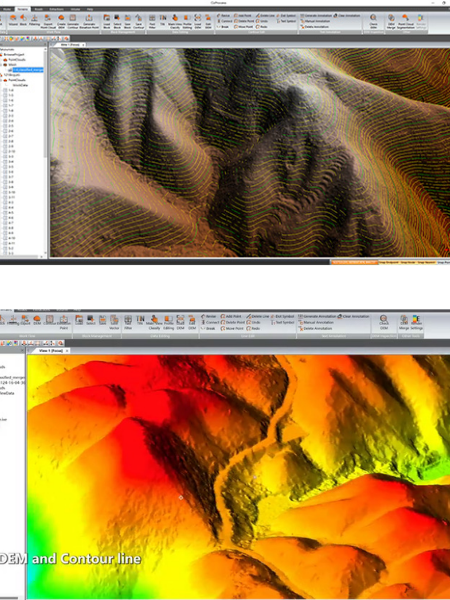
Task: Toggle checkbox for block 3-10 in tree
Action: [5, 192]
